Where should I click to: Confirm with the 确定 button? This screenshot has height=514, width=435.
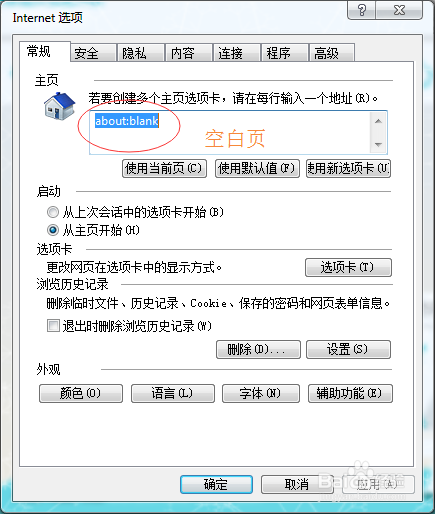tap(216, 484)
